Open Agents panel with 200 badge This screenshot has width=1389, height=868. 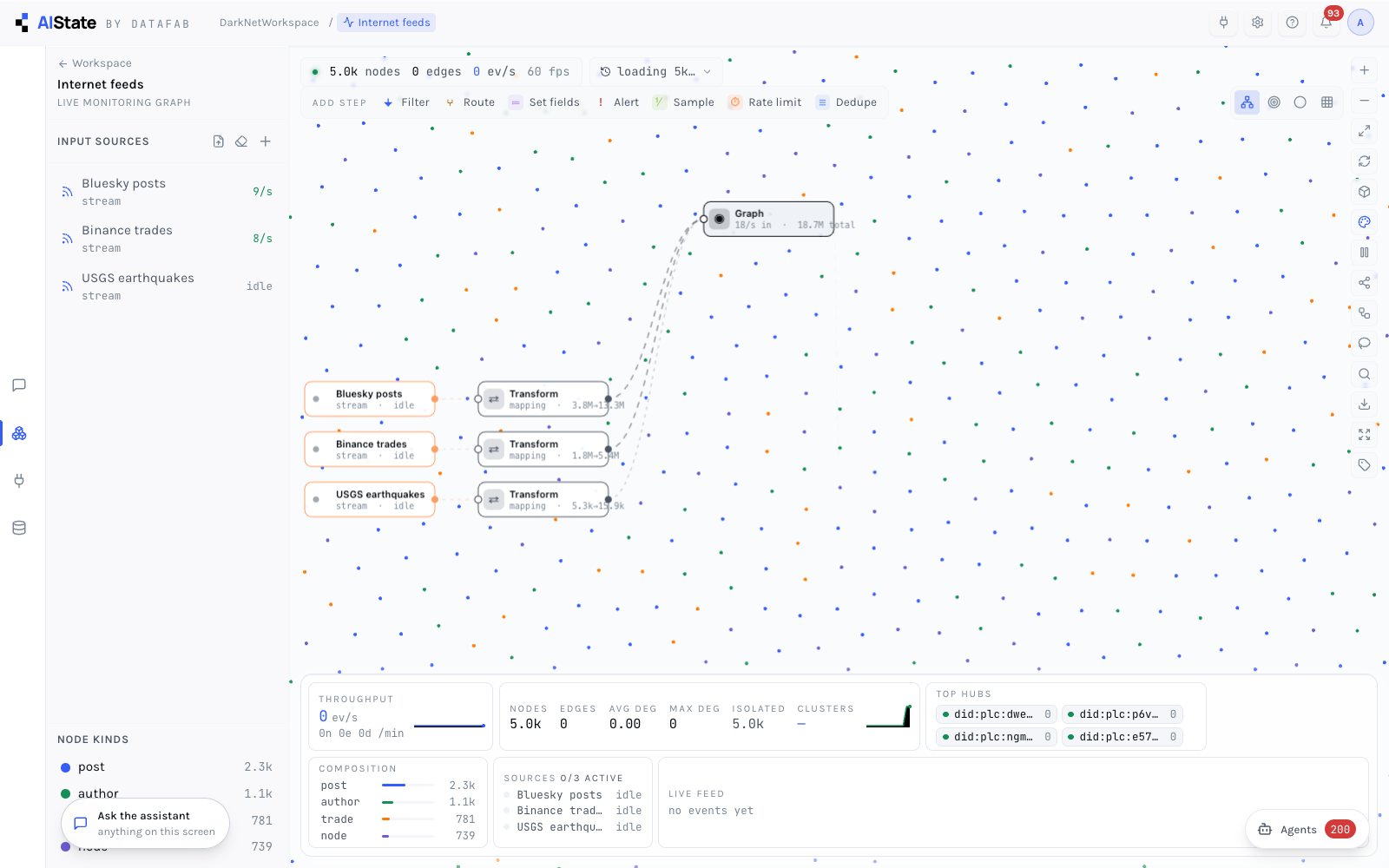[1307, 829]
